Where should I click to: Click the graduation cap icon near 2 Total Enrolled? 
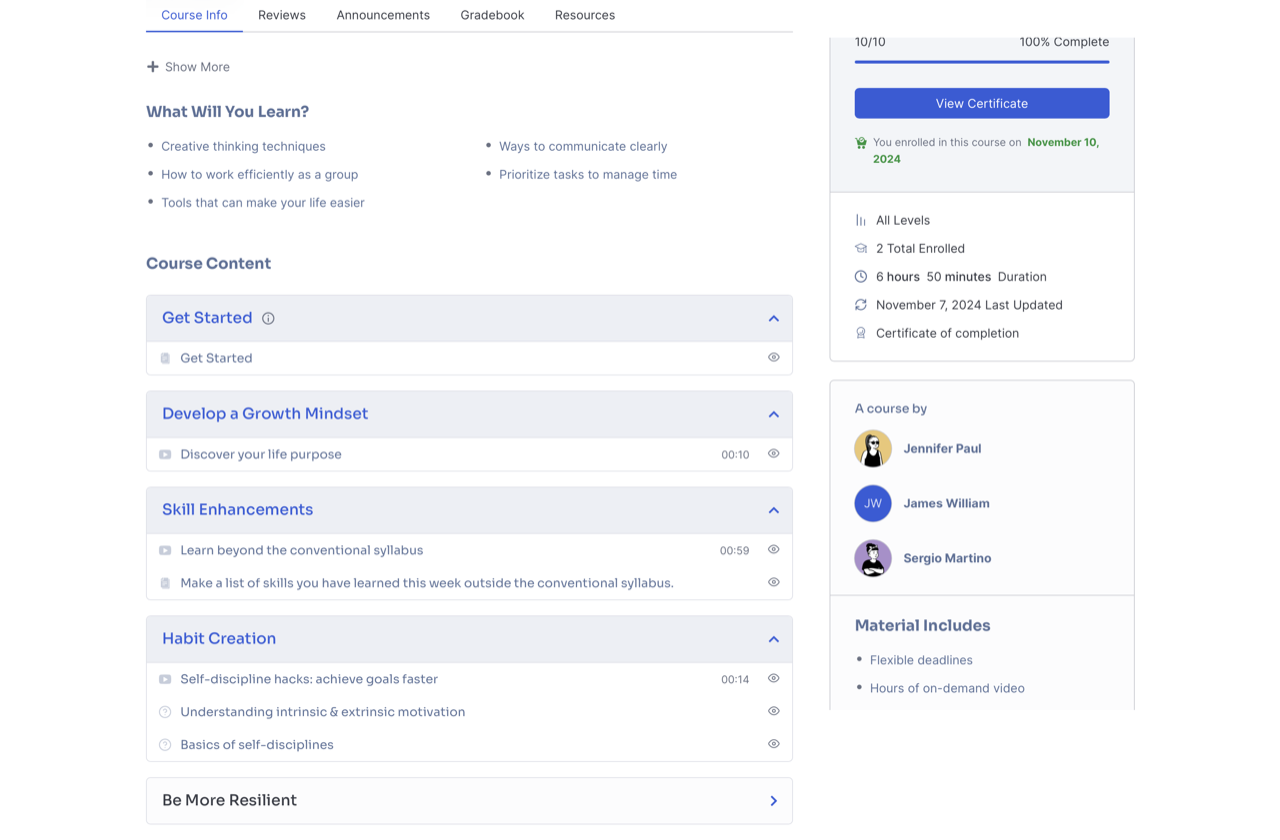[x=860, y=248]
